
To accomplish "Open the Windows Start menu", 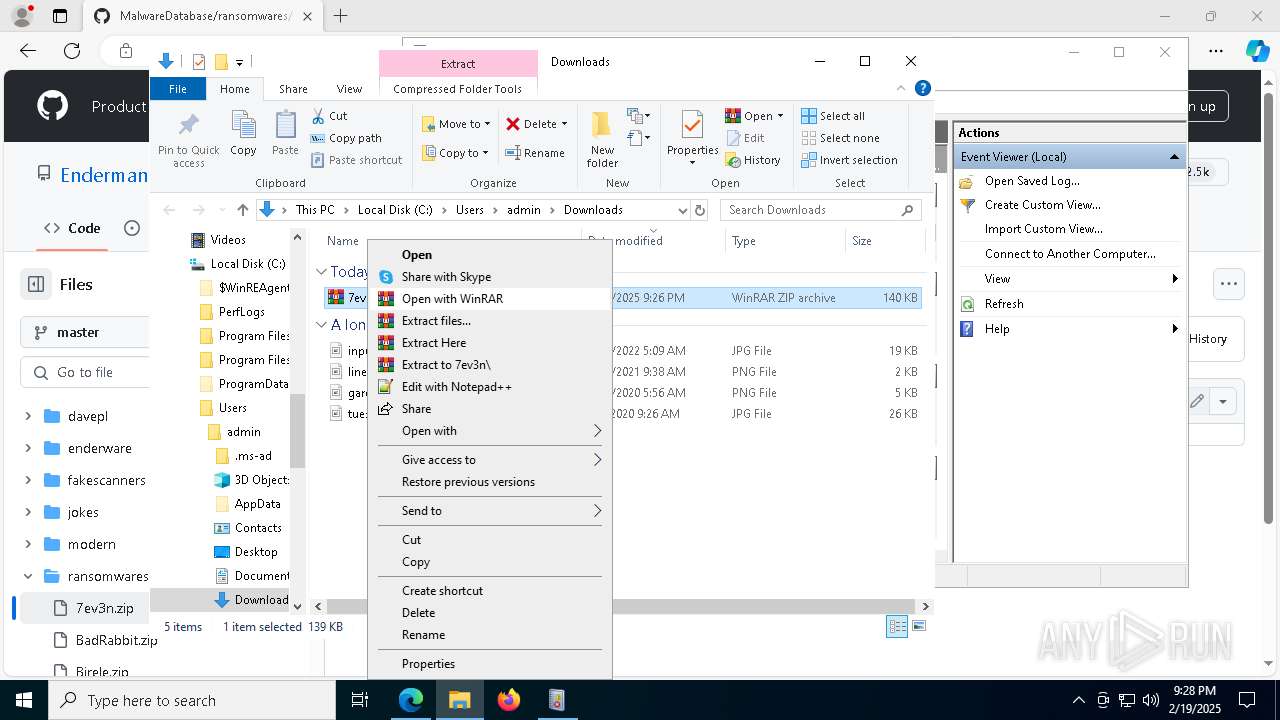I will [x=24, y=700].
